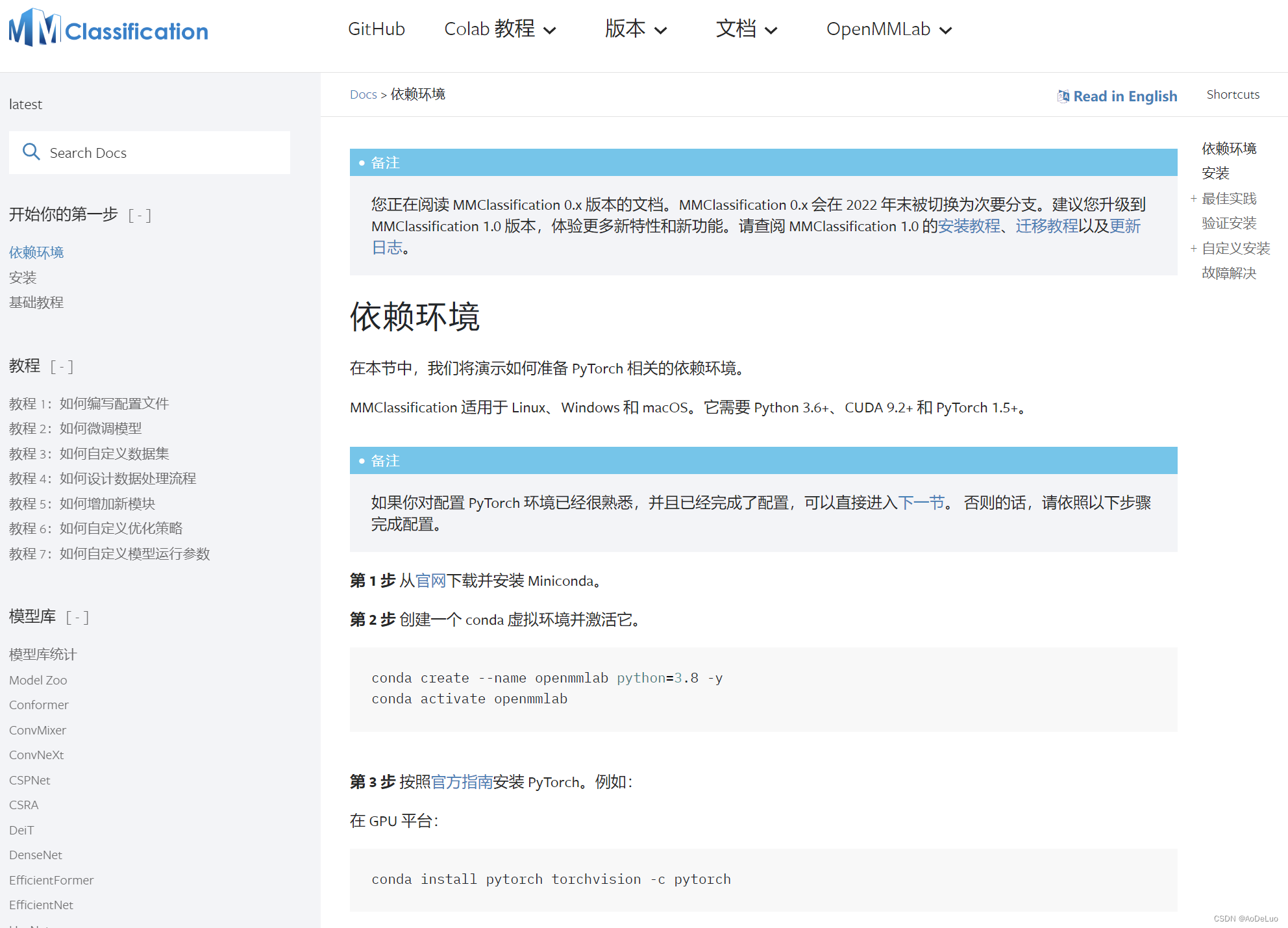Expand the 文档 dropdown menu

747,29
